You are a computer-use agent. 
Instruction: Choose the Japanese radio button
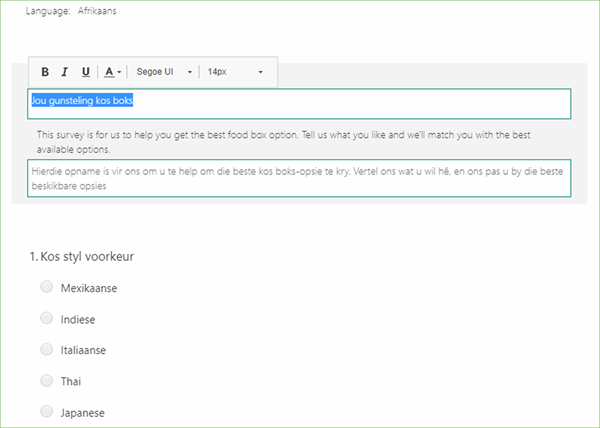(47, 411)
